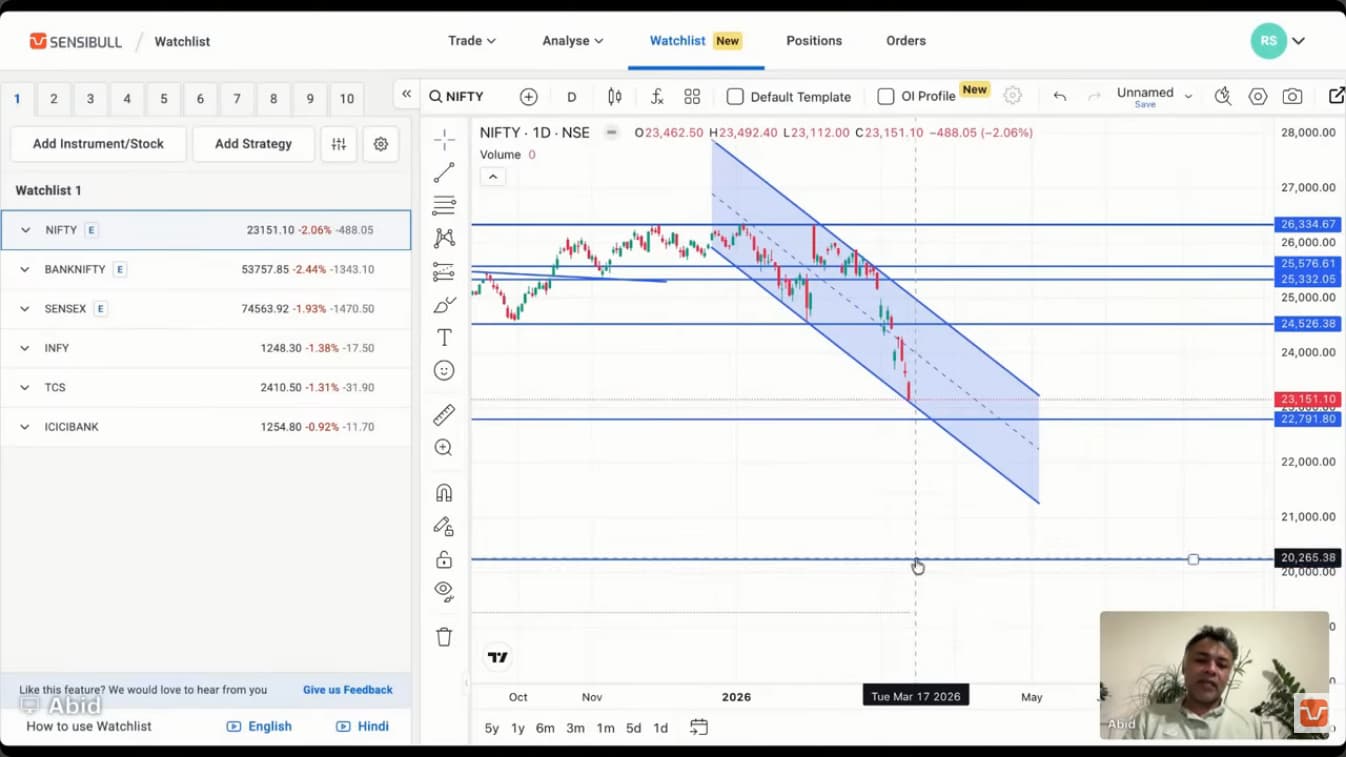Select the ruler measure tool
The image size is (1346, 757).
pyautogui.click(x=444, y=414)
